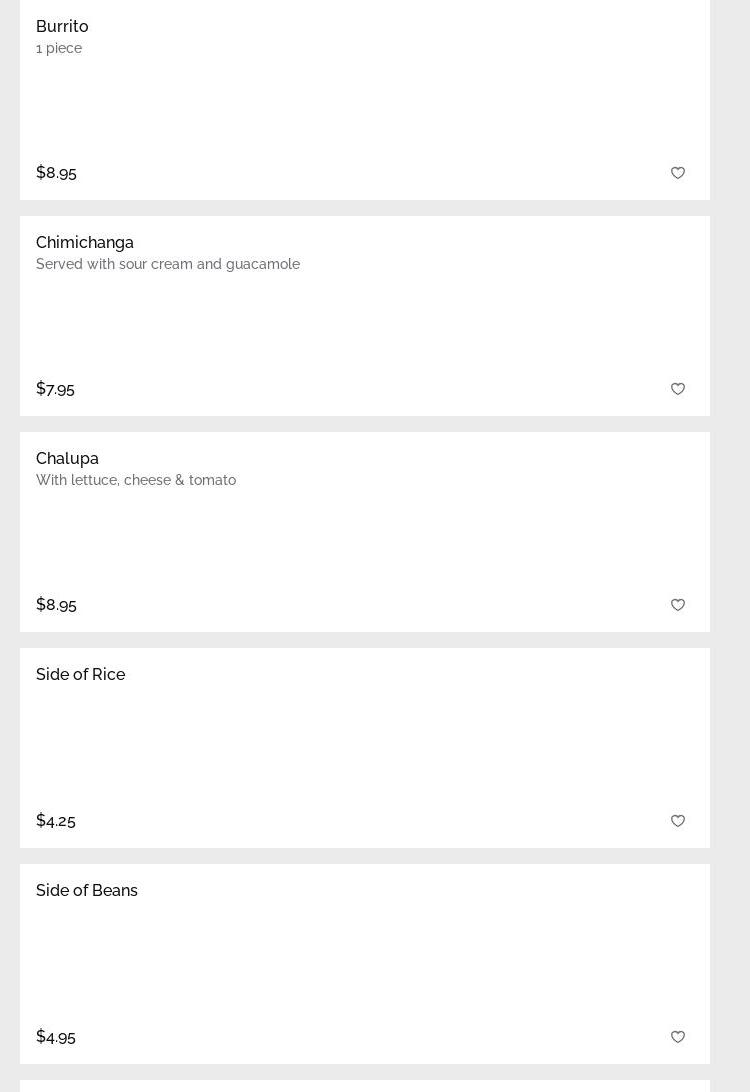This screenshot has width=750, height=1092.
Task: Click the Chimichanga $7.95 price
Action: click(x=55, y=388)
